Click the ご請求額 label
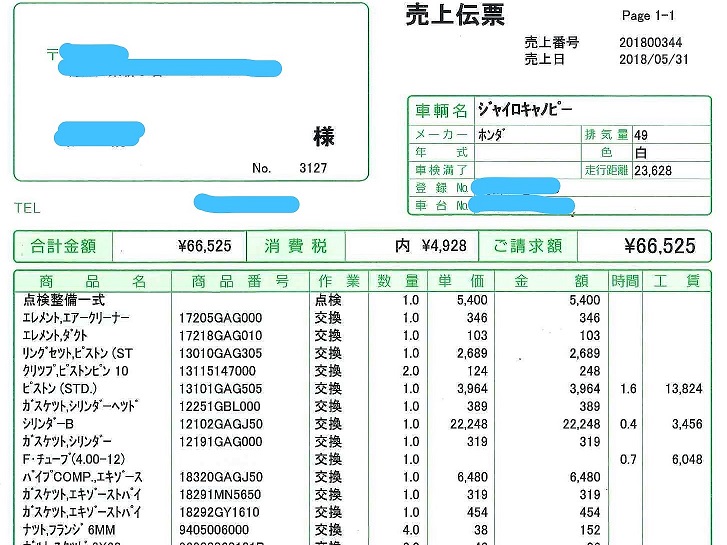 (528, 246)
